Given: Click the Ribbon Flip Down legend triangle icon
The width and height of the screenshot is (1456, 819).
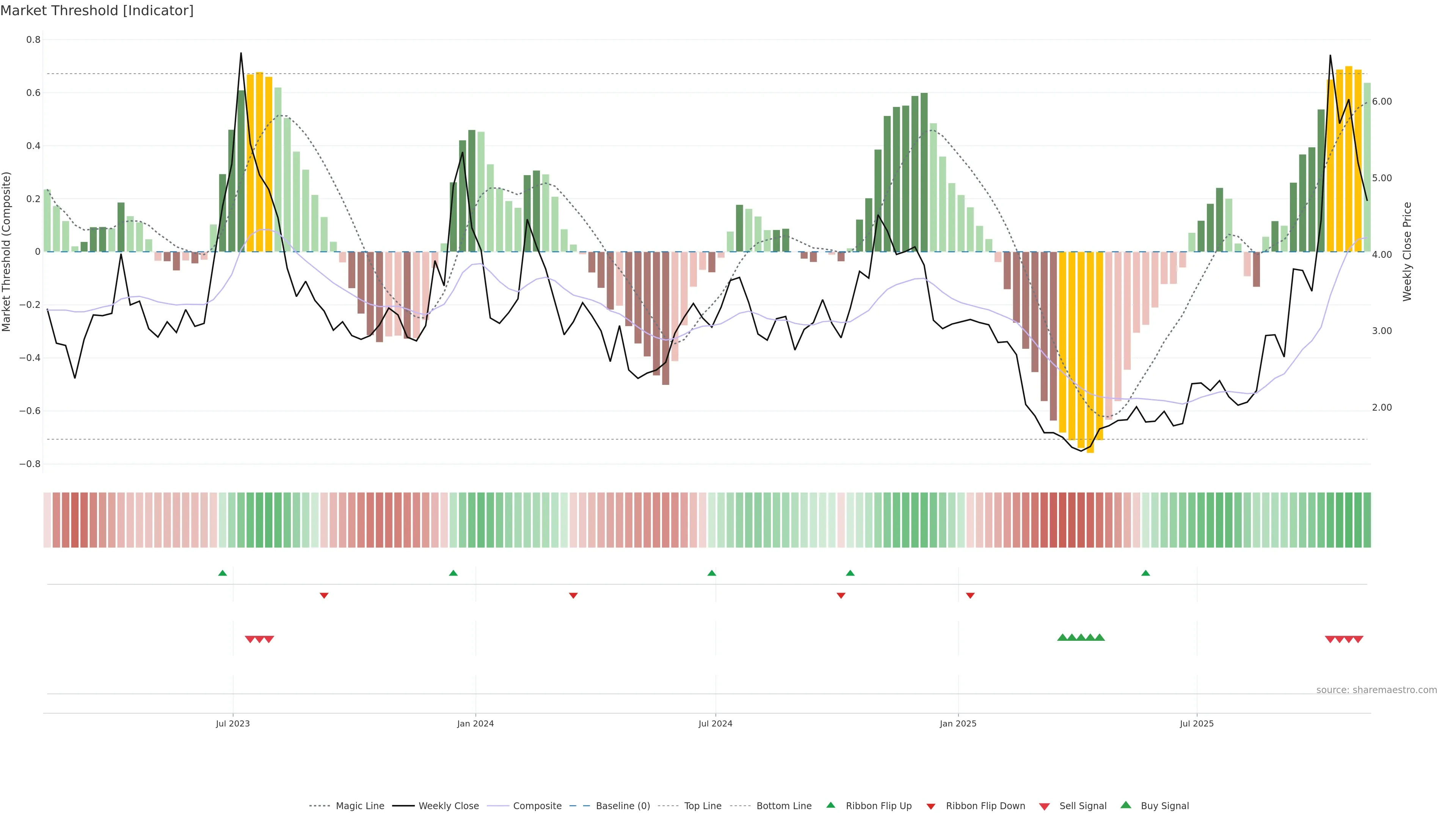Looking at the screenshot, I should [x=931, y=806].
